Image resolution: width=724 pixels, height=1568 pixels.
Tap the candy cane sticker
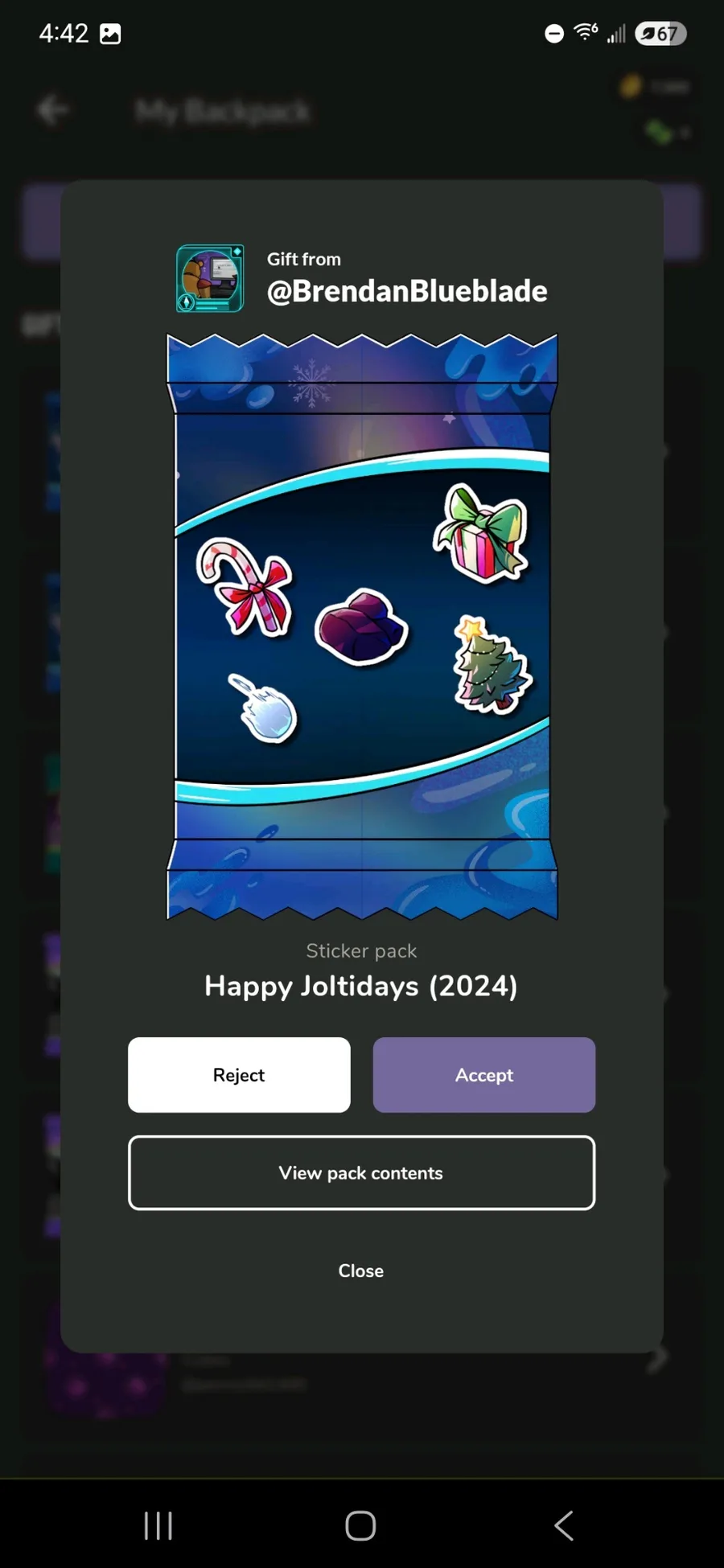[x=245, y=587]
